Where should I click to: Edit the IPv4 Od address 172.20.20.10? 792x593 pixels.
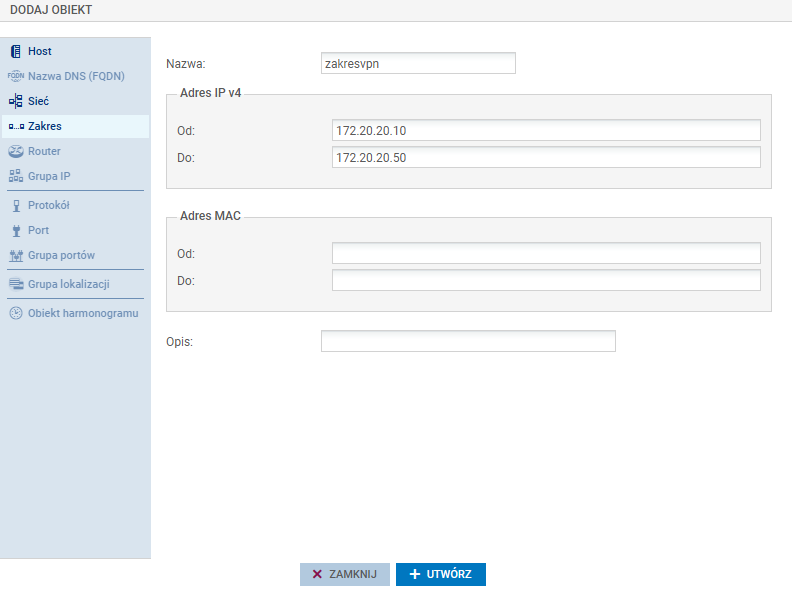[x=546, y=131]
